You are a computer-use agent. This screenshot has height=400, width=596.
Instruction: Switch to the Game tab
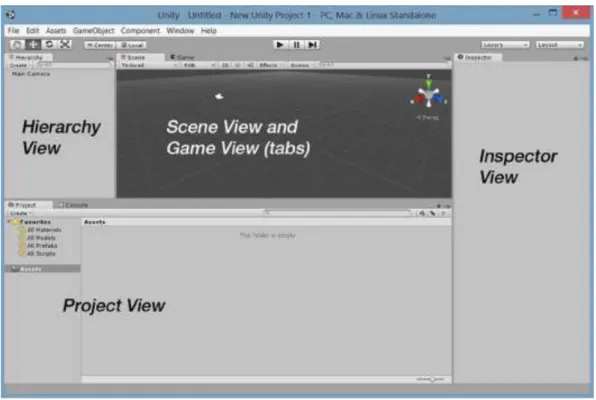pos(182,57)
